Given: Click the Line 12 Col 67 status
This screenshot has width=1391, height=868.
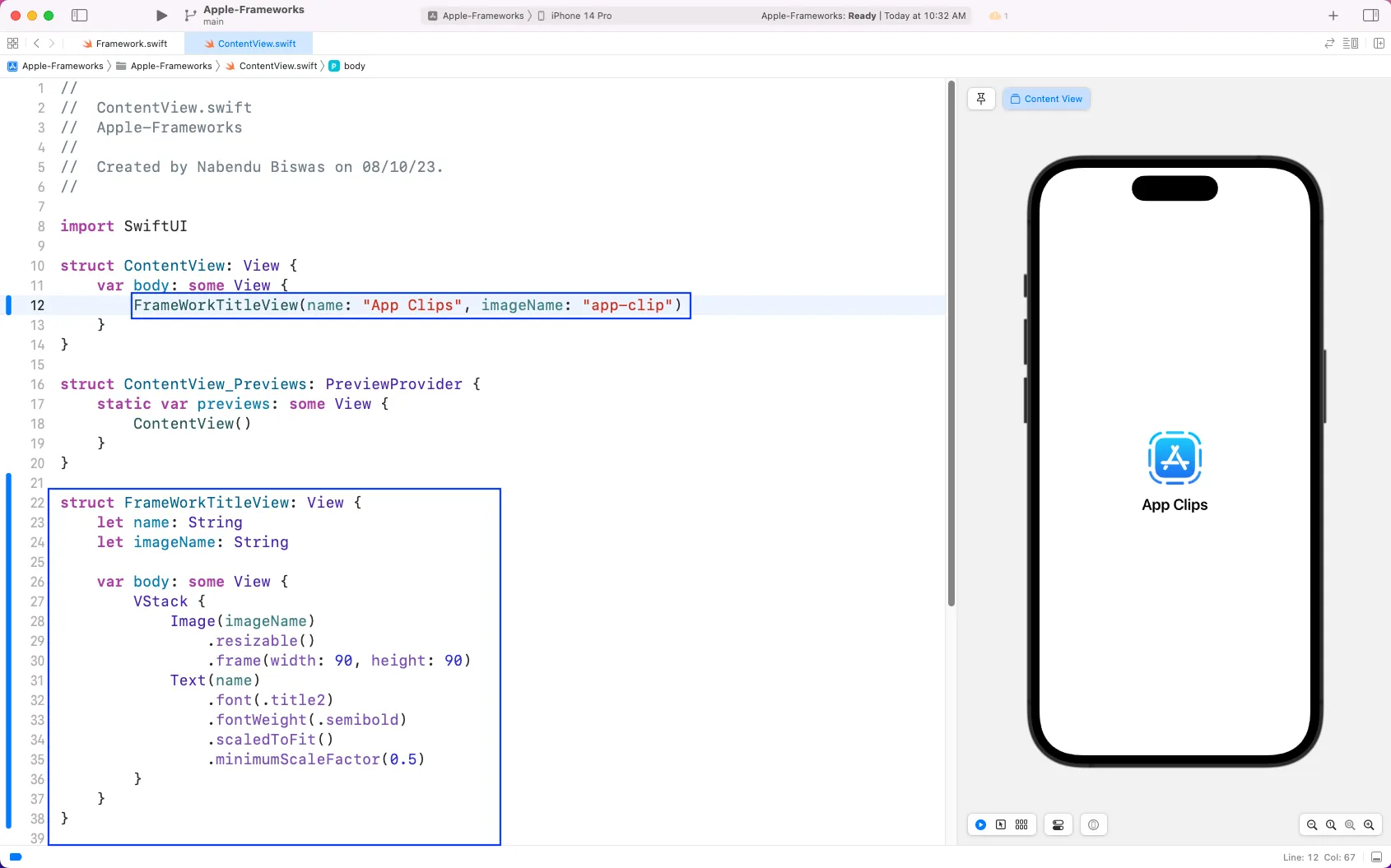Looking at the screenshot, I should [x=1319, y=856].
